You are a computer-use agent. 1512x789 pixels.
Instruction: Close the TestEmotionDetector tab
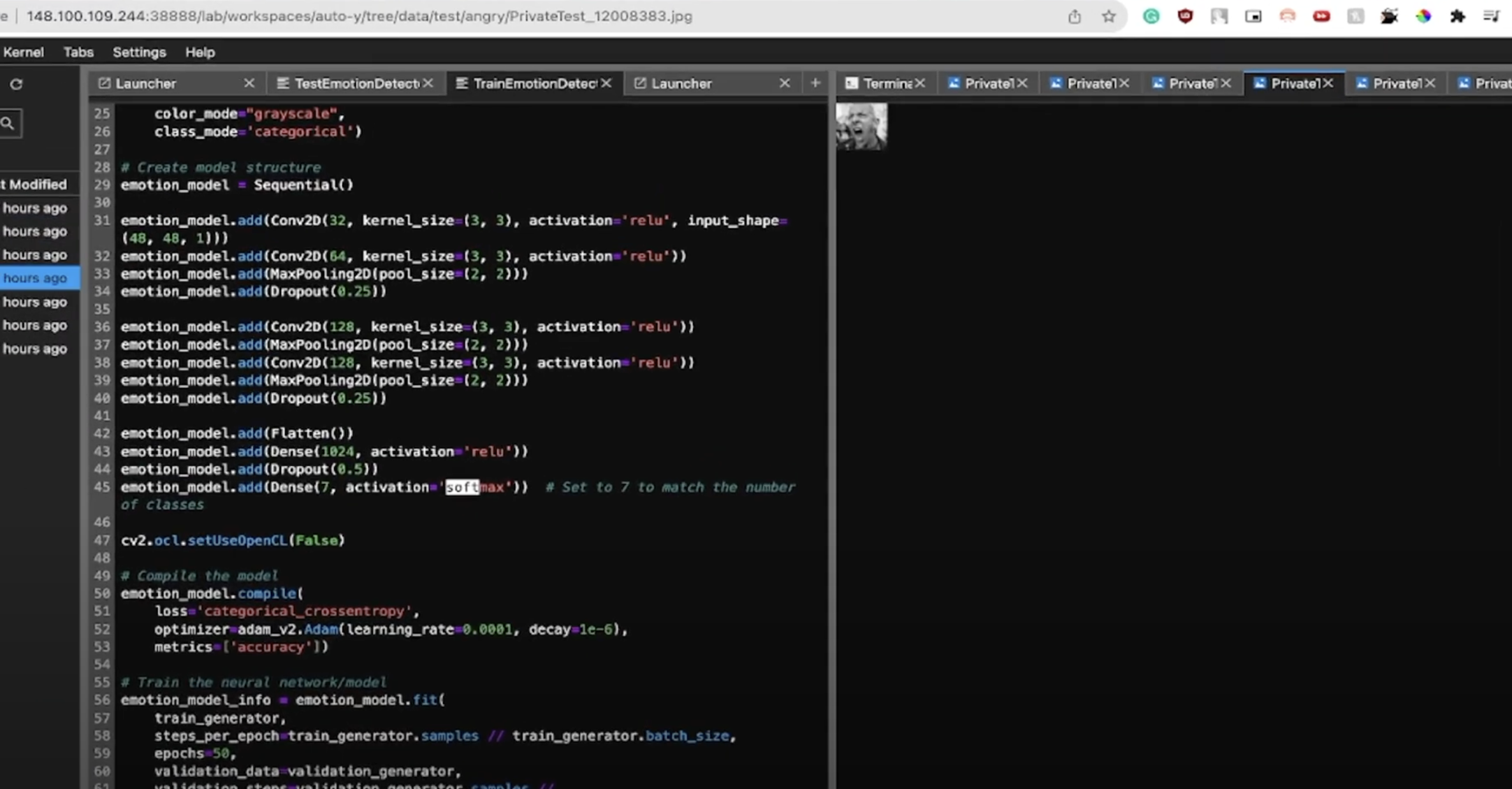pos(428,83)
